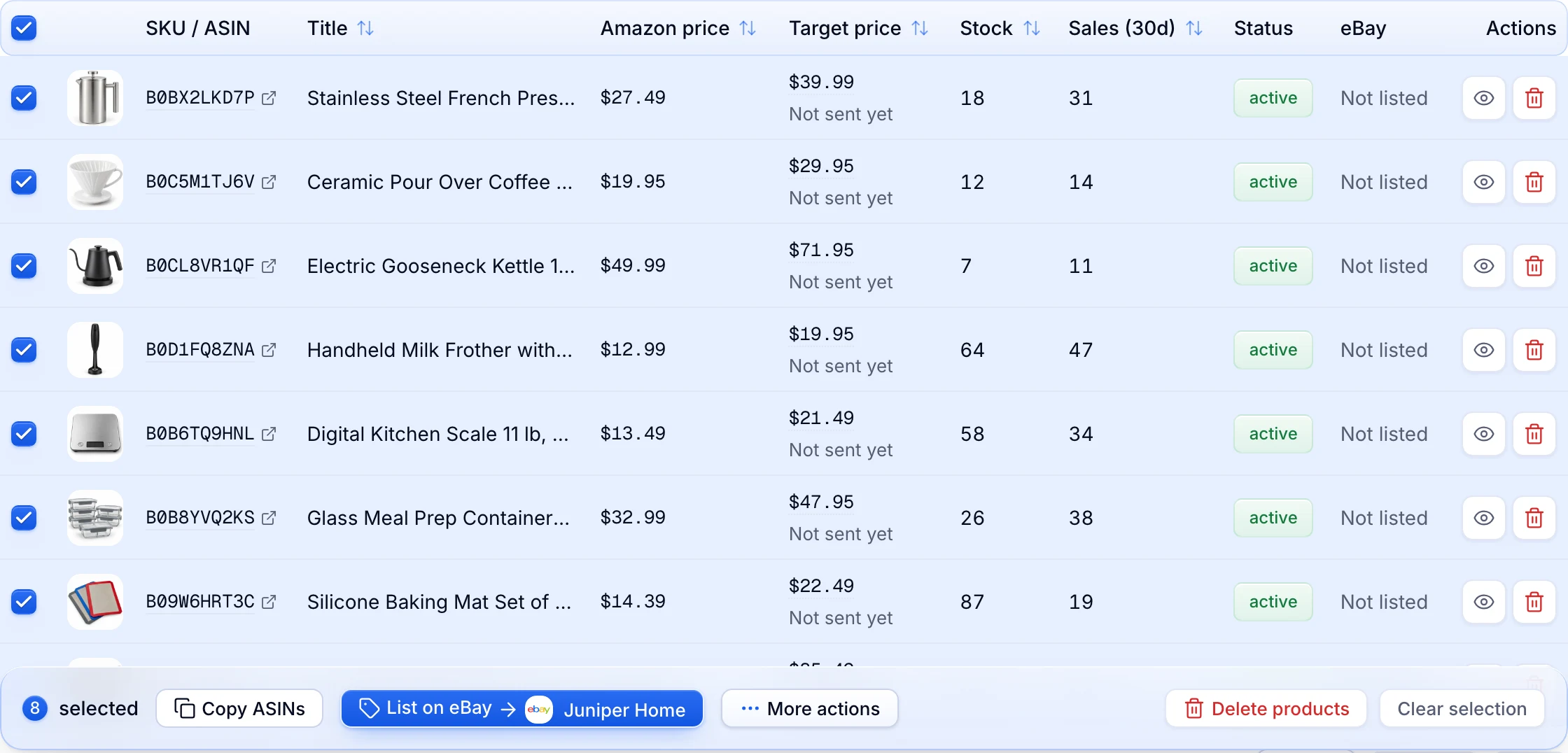Screen dimensions: 1568x753
Task: Remove the Handheld Milk Frother product
Action: click(1534, 350)
